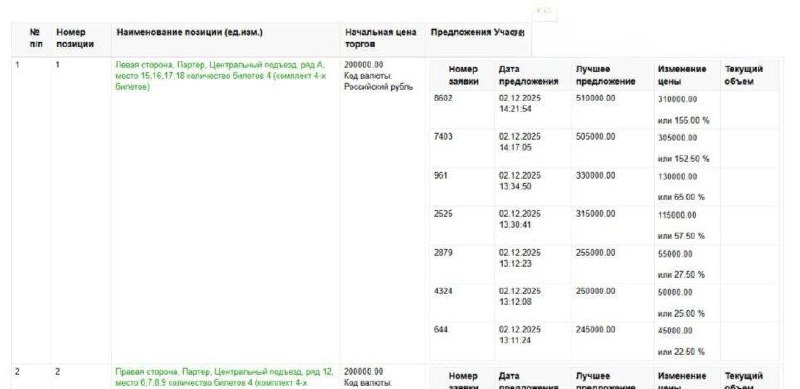
Task: Click the percentage 'или 65.00 %'
Action: coord(681,197)
